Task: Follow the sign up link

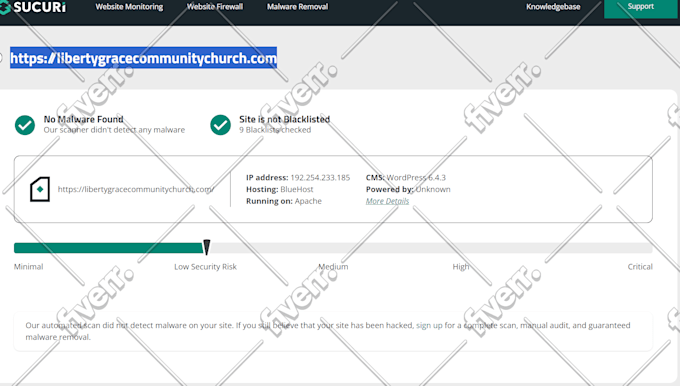Action: coord(429,325)
